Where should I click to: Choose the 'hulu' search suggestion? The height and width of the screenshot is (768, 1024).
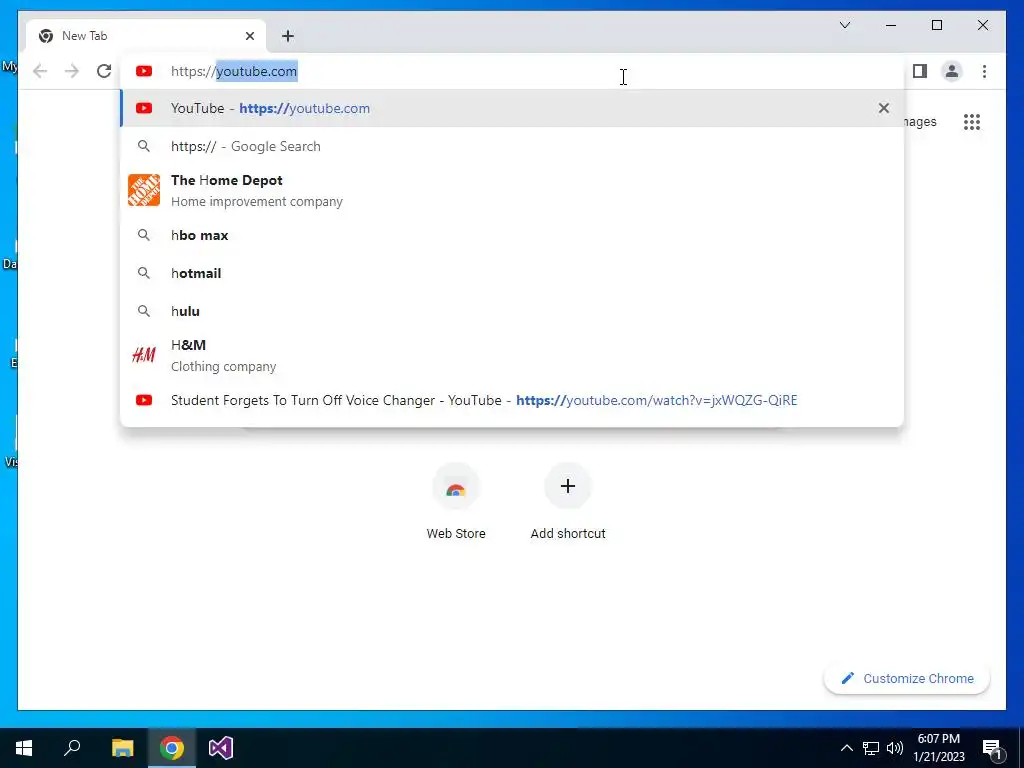coord(512,311)
